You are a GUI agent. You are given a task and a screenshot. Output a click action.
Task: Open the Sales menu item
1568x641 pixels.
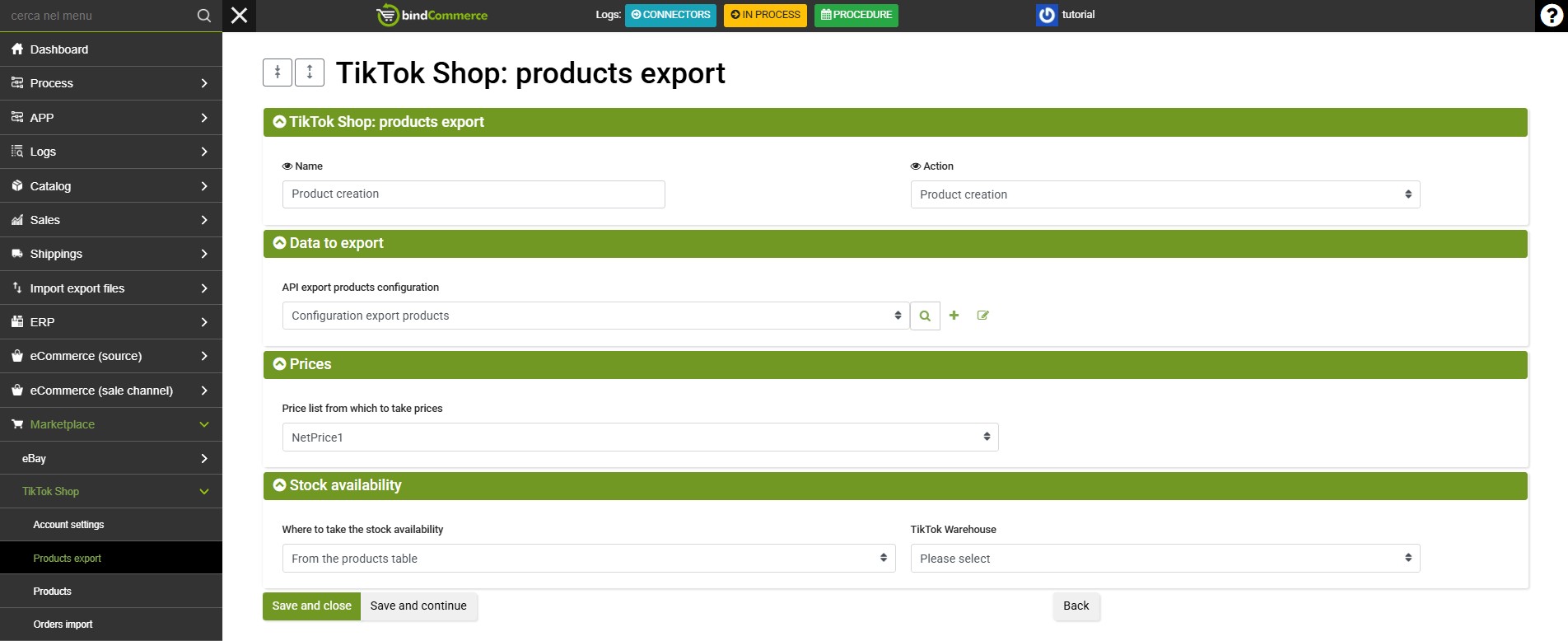[111, 220]
